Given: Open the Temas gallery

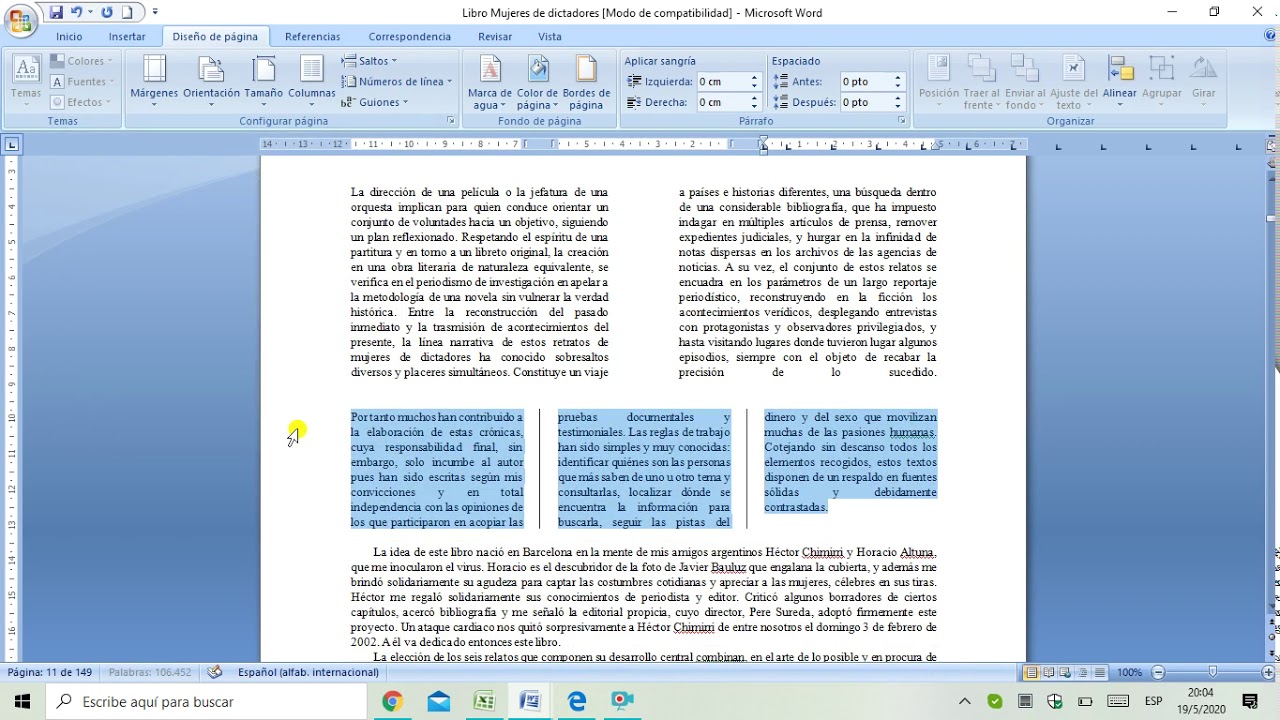Looking at the screenshot, I should [26, 81].
